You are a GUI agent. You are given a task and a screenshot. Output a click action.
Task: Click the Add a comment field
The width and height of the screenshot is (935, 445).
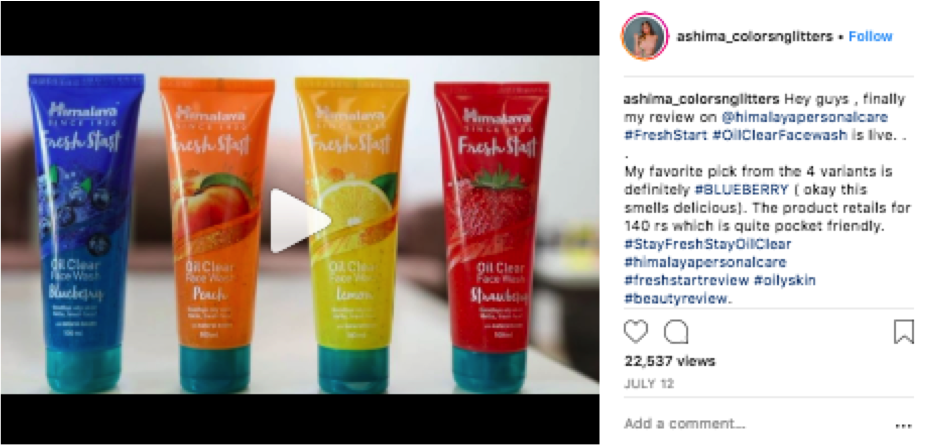tap(757, 424)
